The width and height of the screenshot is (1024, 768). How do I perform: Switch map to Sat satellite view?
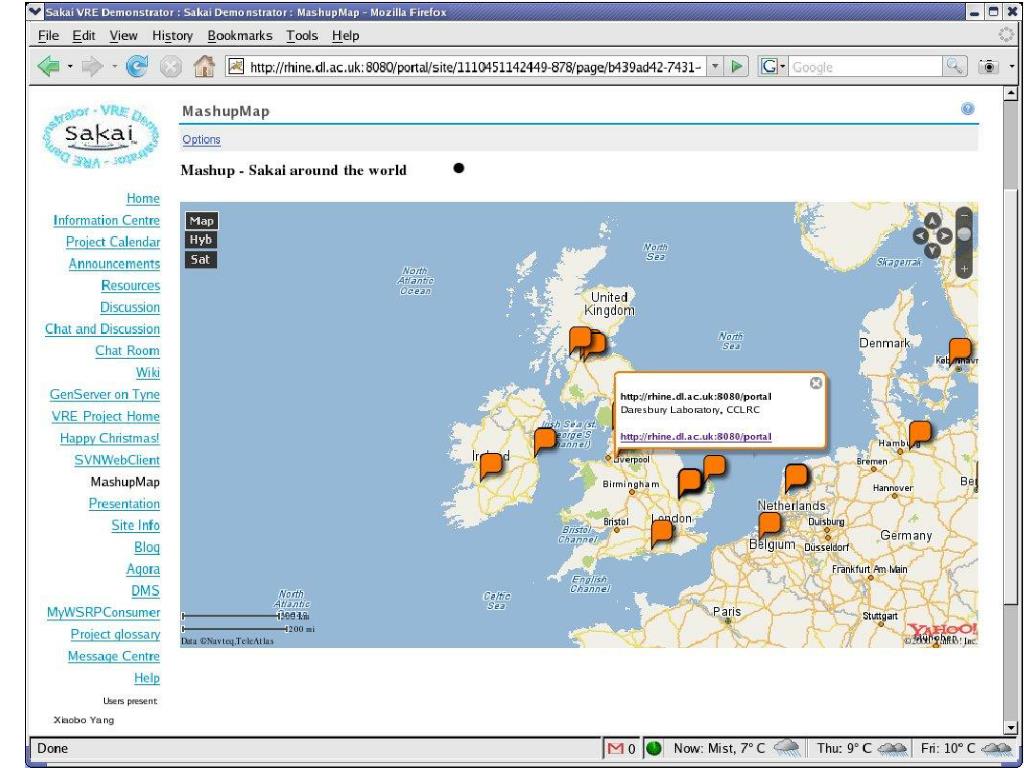click(200, 259)
